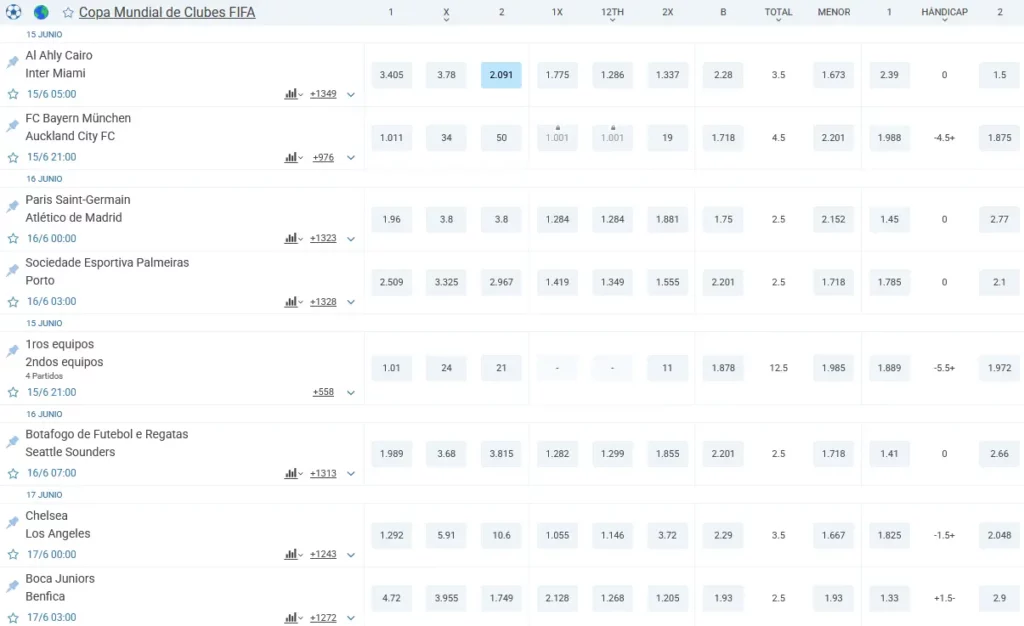Open +1349 more markets for Al Ahly match
Image resolution: width=1024 pixels, height=626 pixels.
[323, 94]
